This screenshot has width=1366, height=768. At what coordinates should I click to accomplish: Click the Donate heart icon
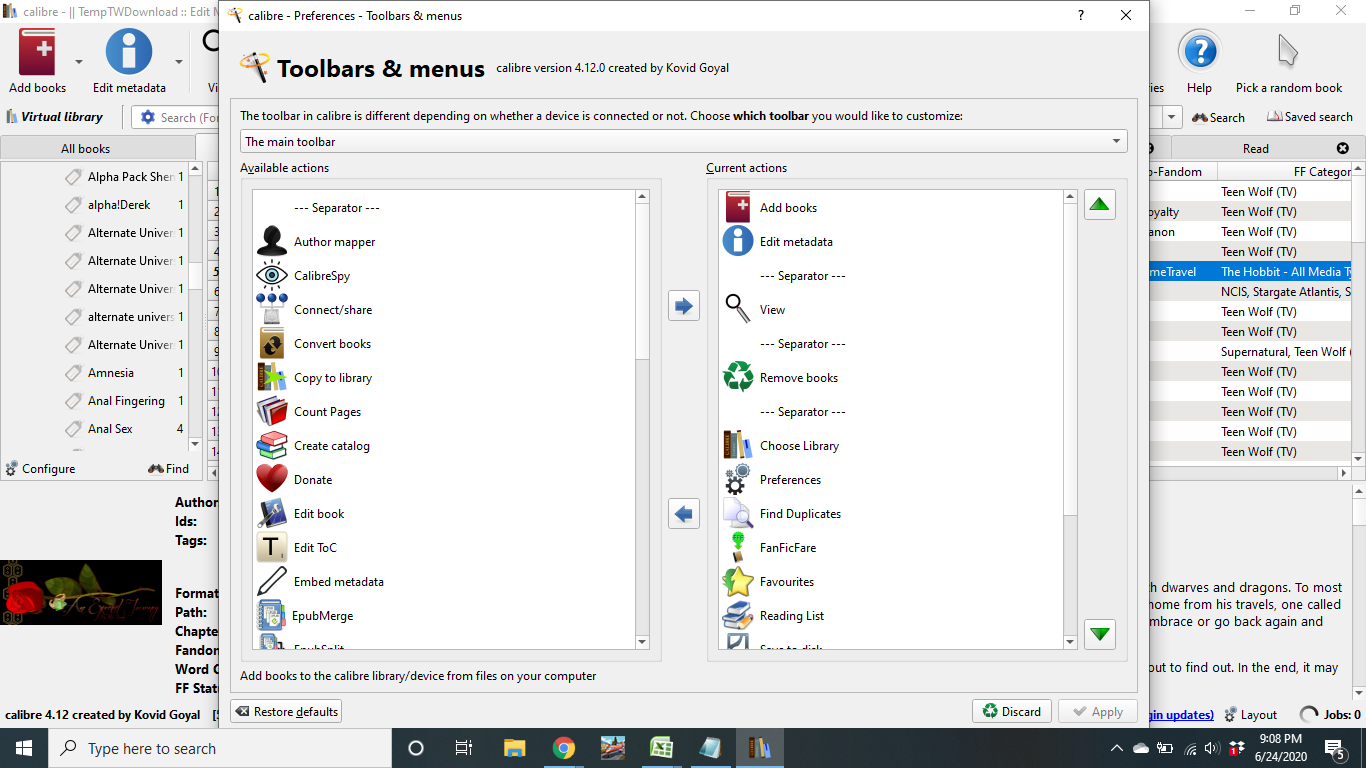pyautogui.click(x=272, y=480)
